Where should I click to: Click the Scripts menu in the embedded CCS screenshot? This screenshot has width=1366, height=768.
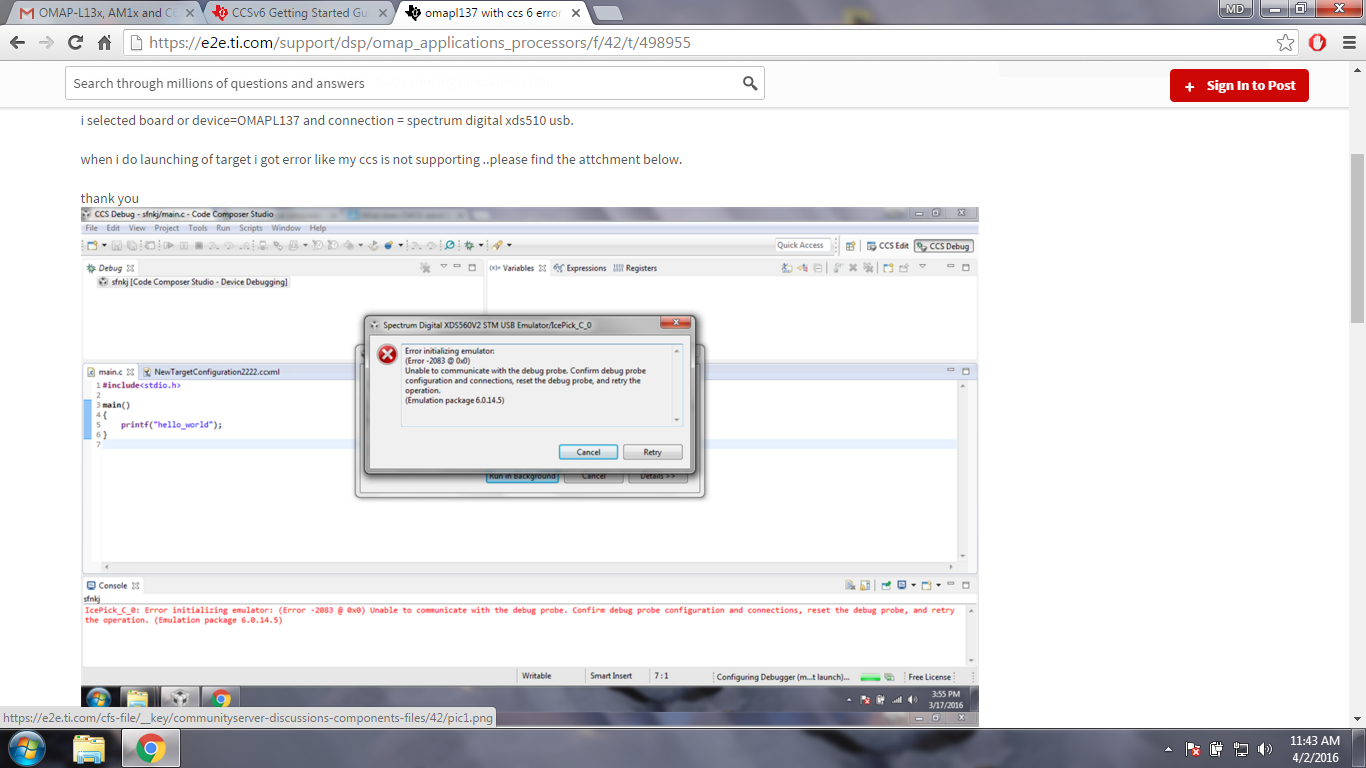pyautogui.click(x=251, y=228)
